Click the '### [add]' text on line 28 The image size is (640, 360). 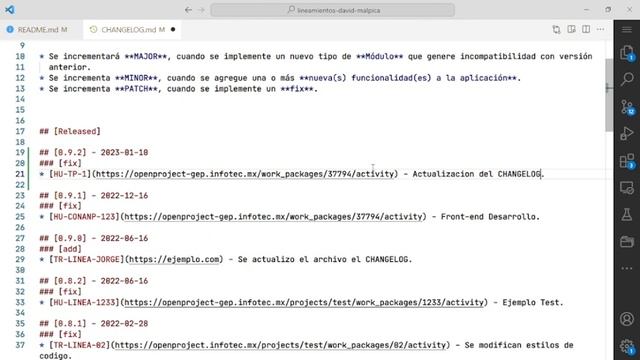(60, 249)
